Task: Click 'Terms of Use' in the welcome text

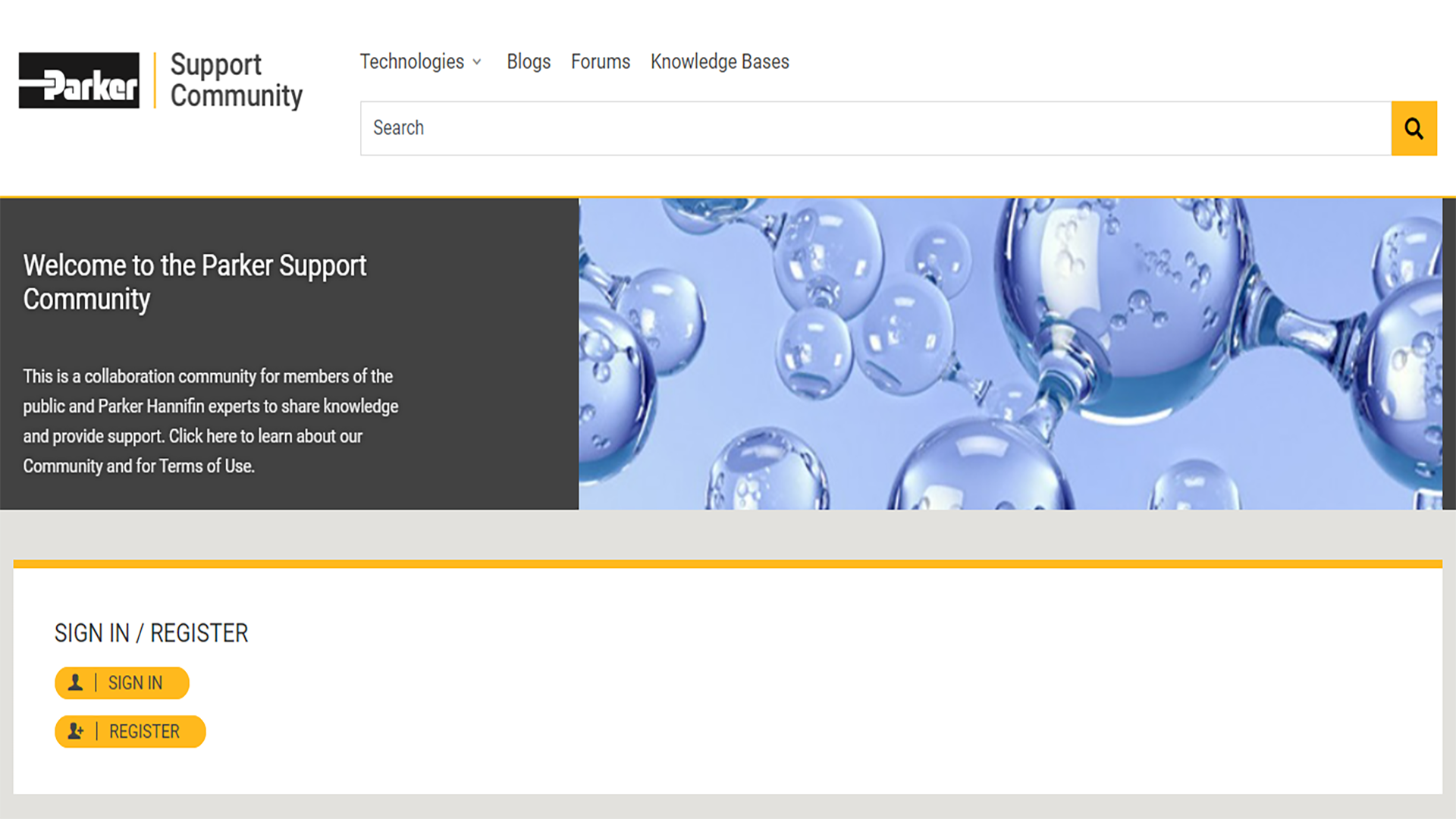Action: tap(206, 466)
